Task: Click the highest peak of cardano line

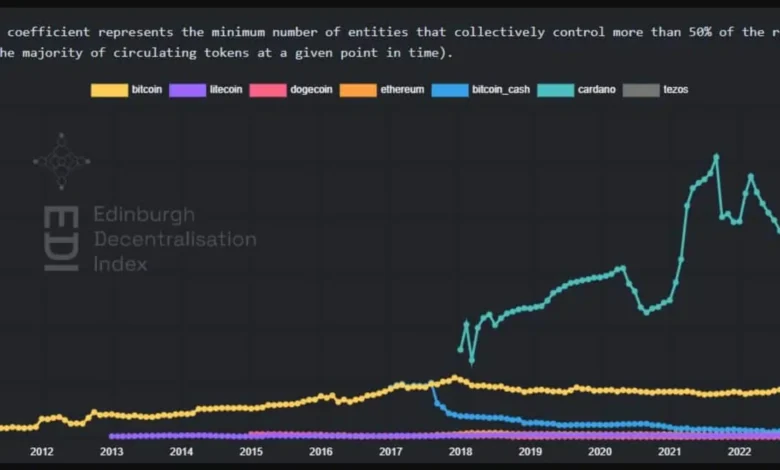Action: [716, 156]
